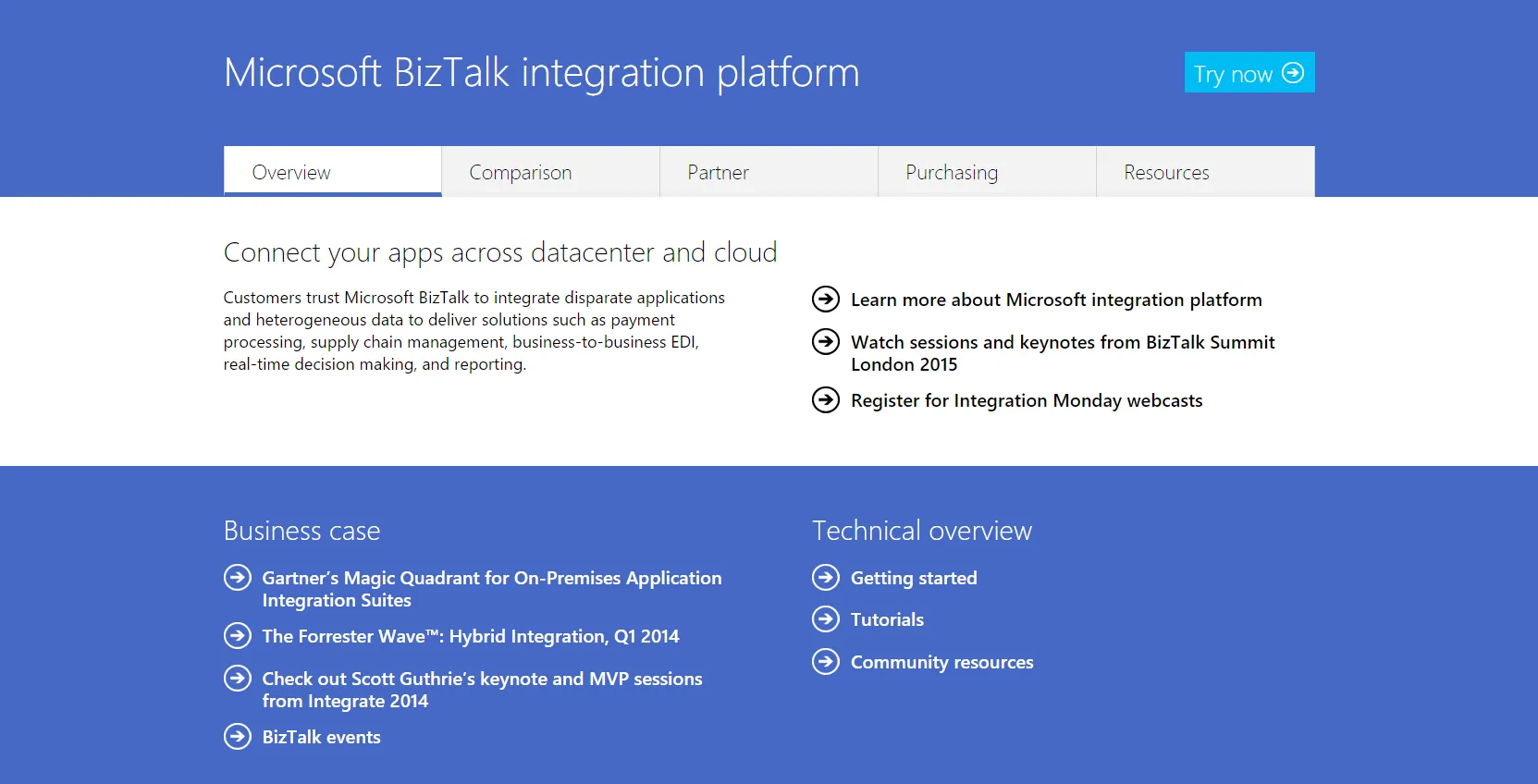
Task: Open the Getting started link
Action: 914,578
